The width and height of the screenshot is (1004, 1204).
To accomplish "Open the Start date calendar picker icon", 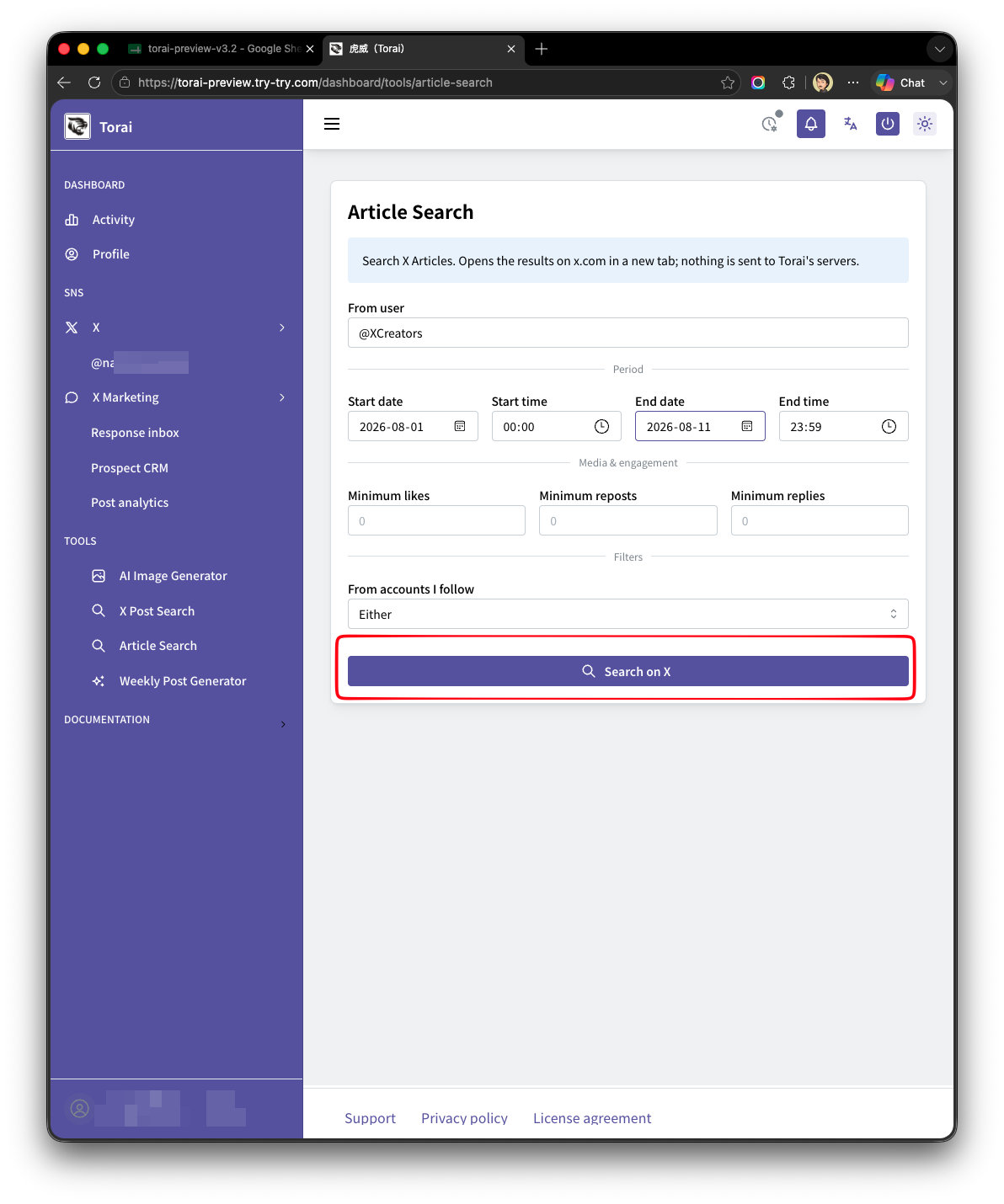I will click(x=460, y=426).
